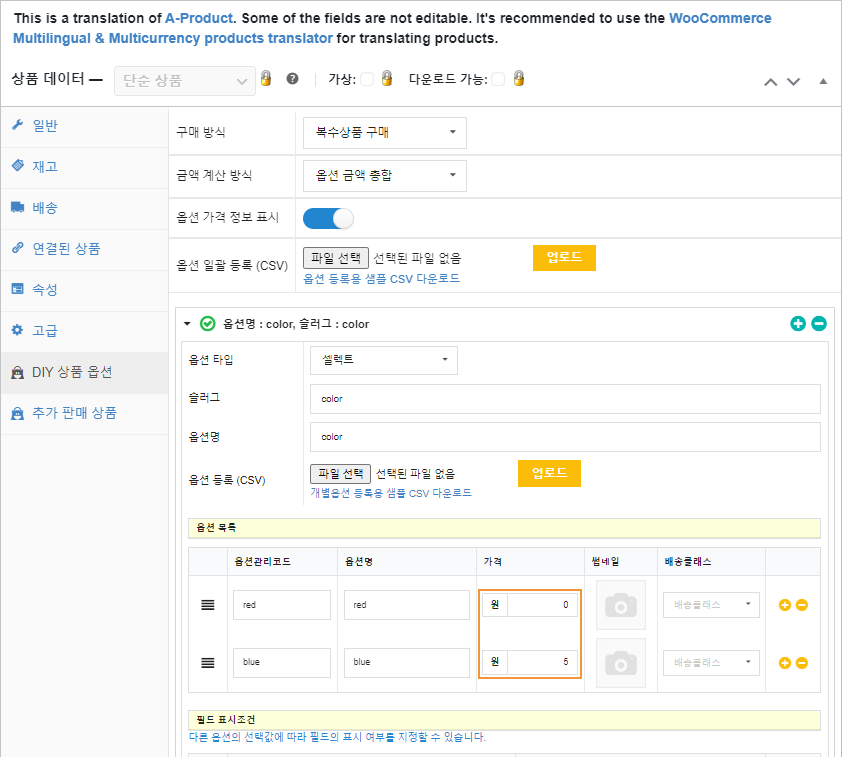Click price input field for blue option
The height and width of the screenshot is (757, 842).
[x=541, y=662]
